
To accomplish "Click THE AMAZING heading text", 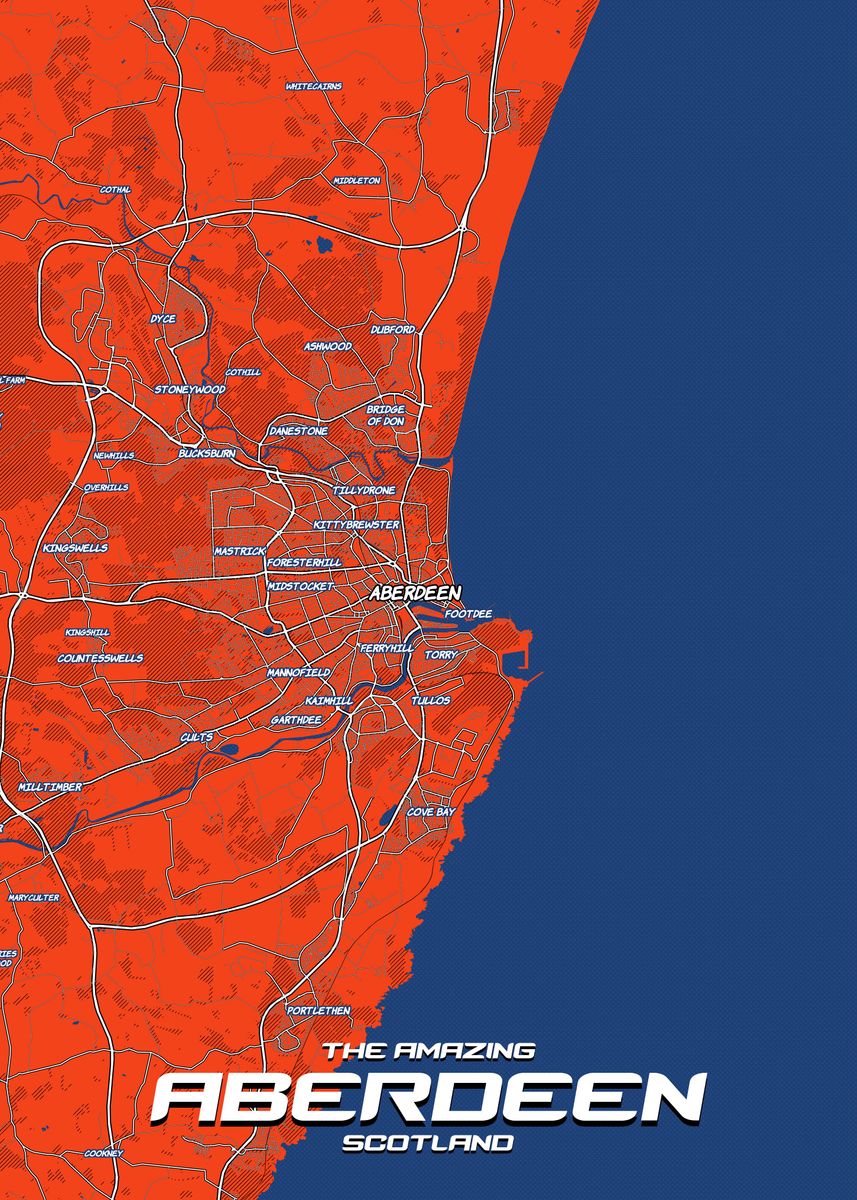I will (x=429, y=1051).
